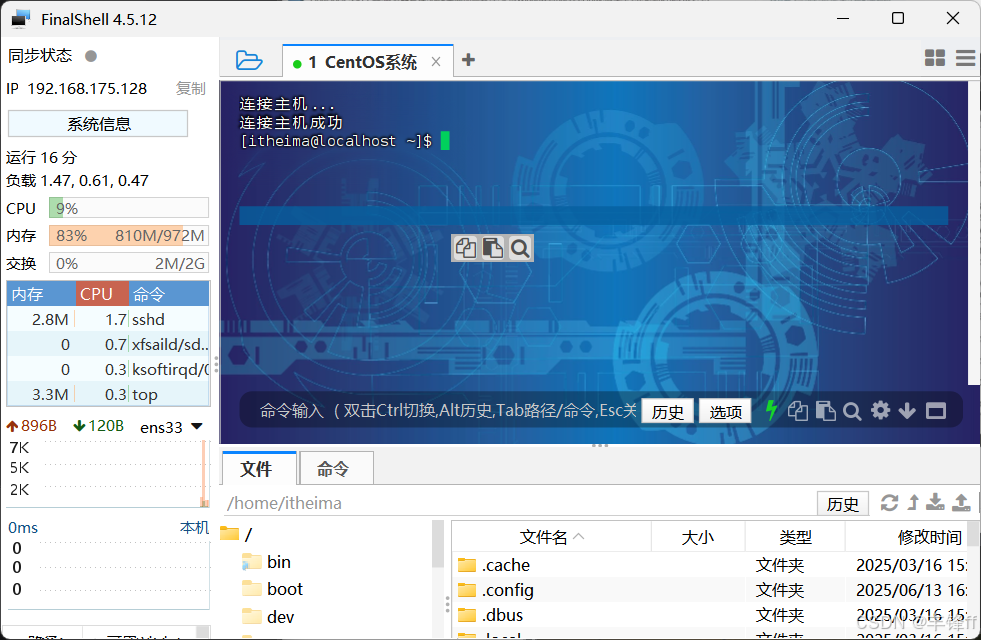
Task: Click paste icon in terminal floating toolbar
Action: click(492, 248)
